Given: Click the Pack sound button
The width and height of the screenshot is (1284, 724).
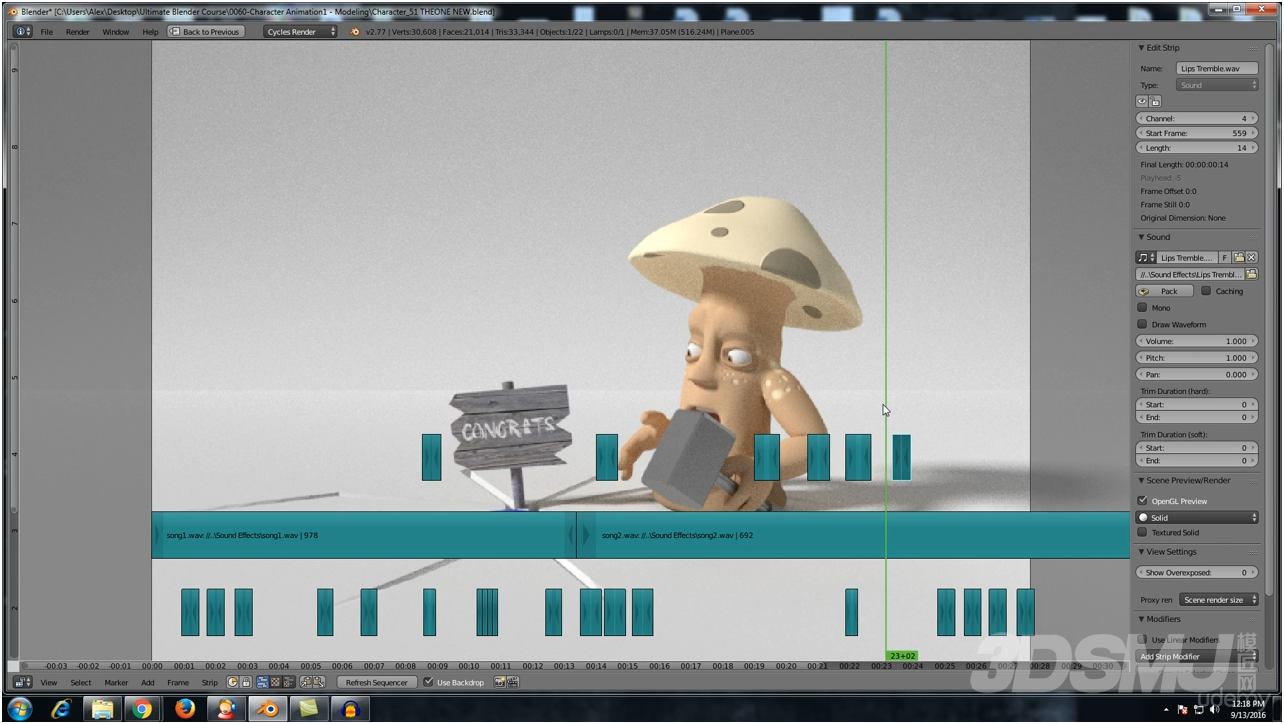Looking at the screenshot, I should click(1164, 291).
